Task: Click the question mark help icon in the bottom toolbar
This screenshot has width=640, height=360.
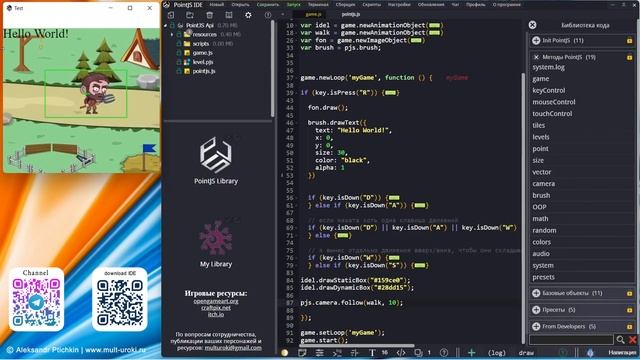Action: coord(444,353)
